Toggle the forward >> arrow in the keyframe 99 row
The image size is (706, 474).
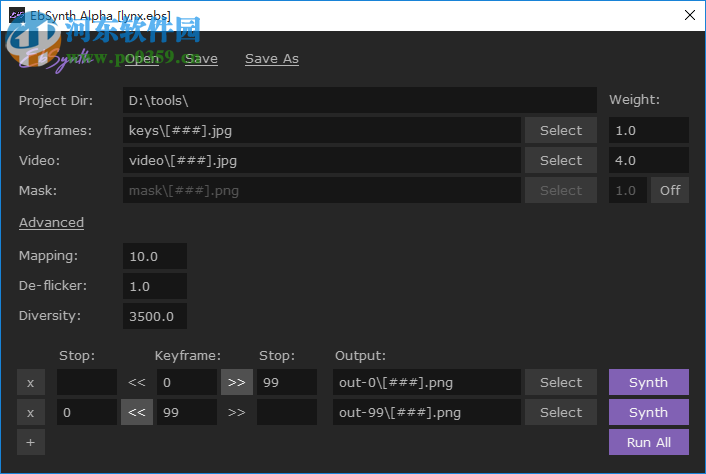coord(237,412)
